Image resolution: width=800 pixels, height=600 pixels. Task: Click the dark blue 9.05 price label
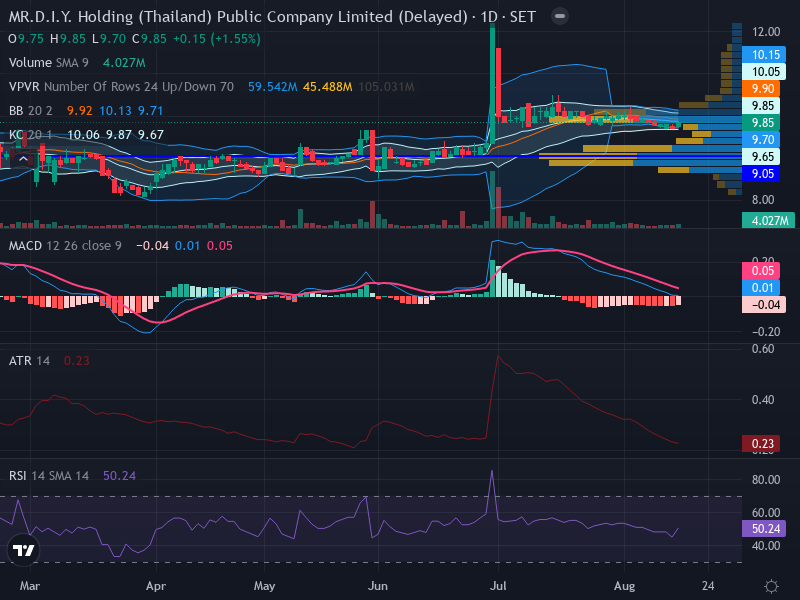coord(761,174)
